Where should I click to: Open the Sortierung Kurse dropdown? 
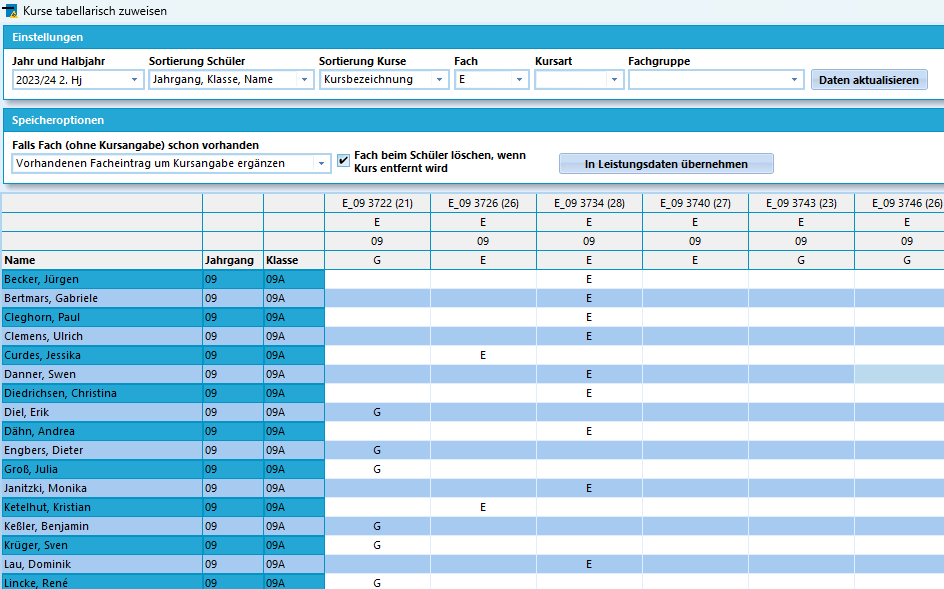[384, 79]
